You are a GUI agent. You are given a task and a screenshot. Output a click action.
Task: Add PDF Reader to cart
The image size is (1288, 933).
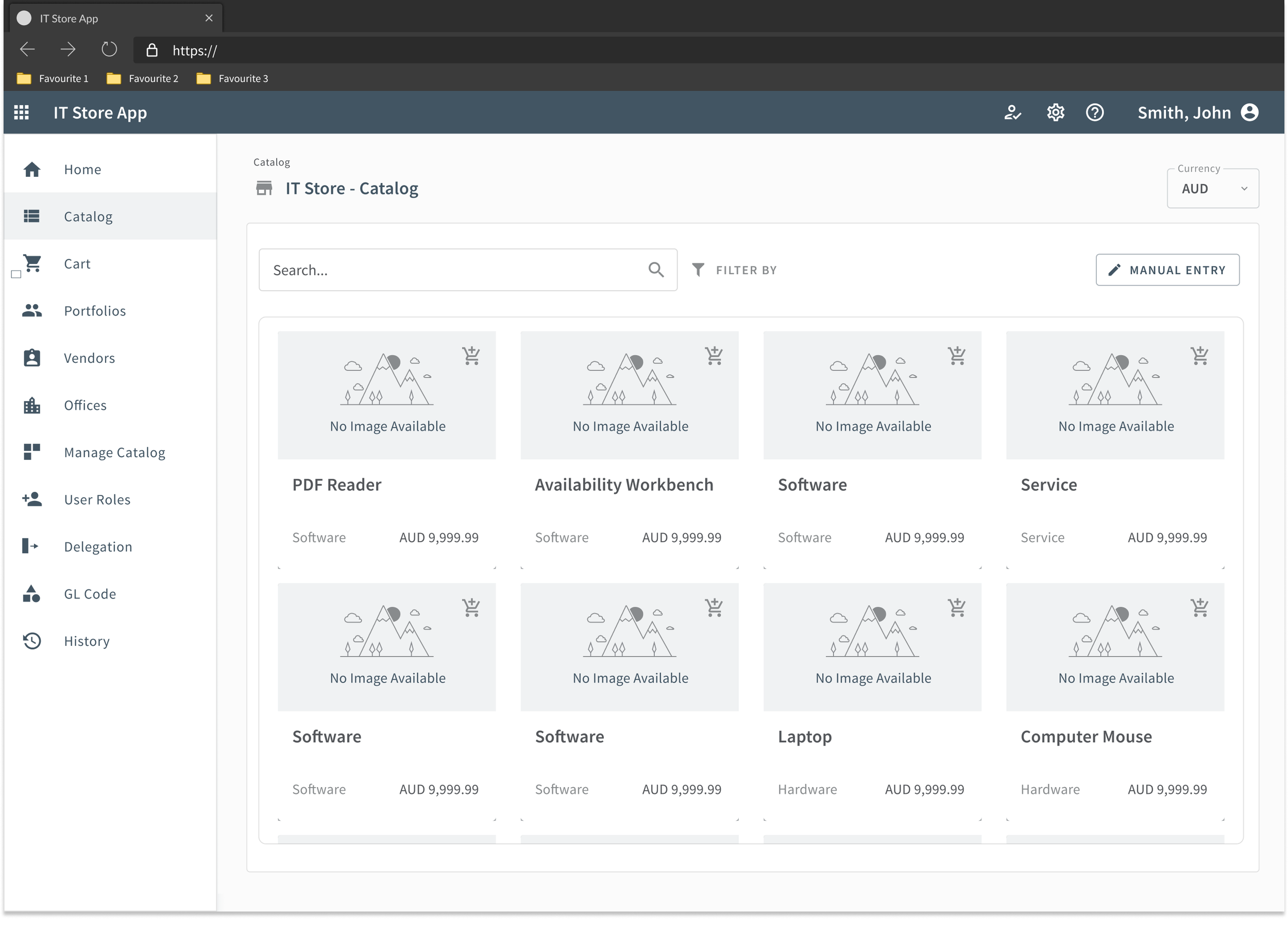click(471, 356)
